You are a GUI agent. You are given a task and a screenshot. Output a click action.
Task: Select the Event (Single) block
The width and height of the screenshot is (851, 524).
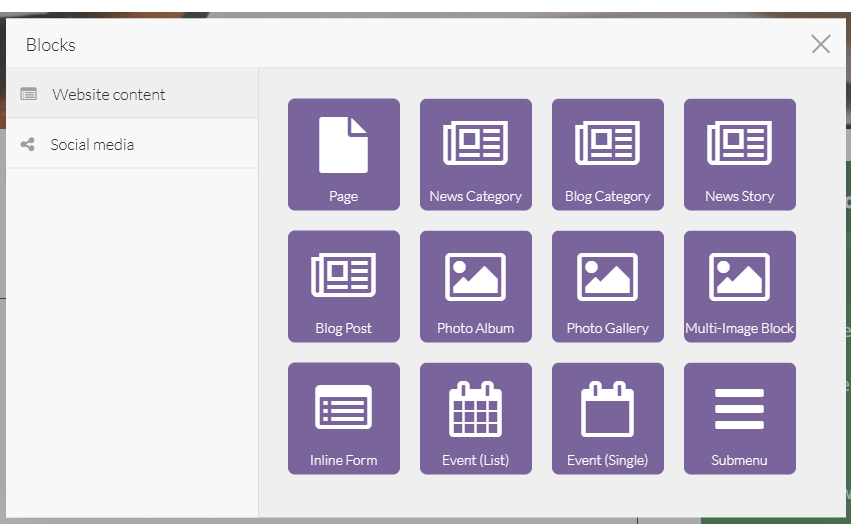tap(607, 418)
